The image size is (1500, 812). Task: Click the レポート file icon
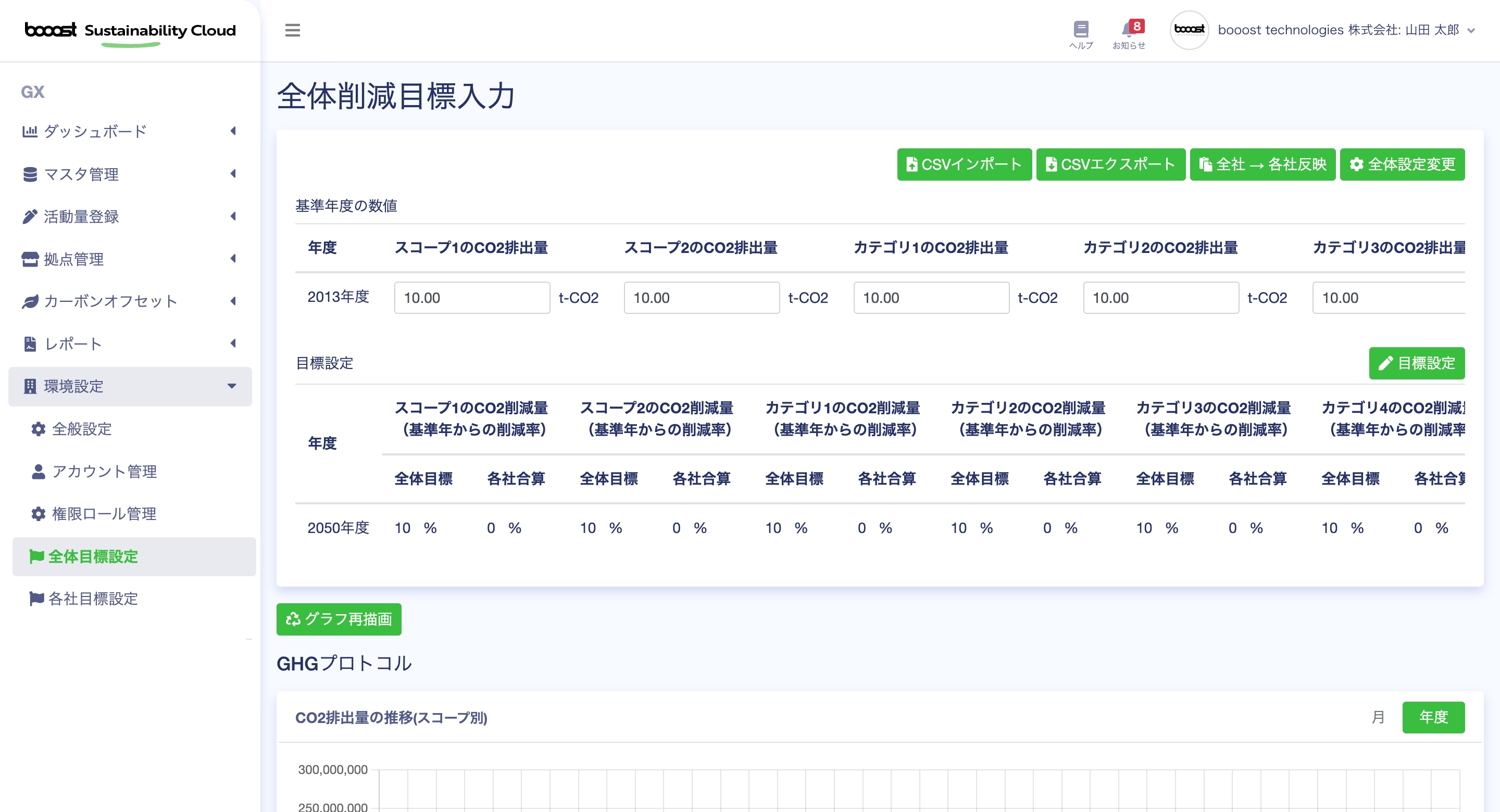click(30, 344)
